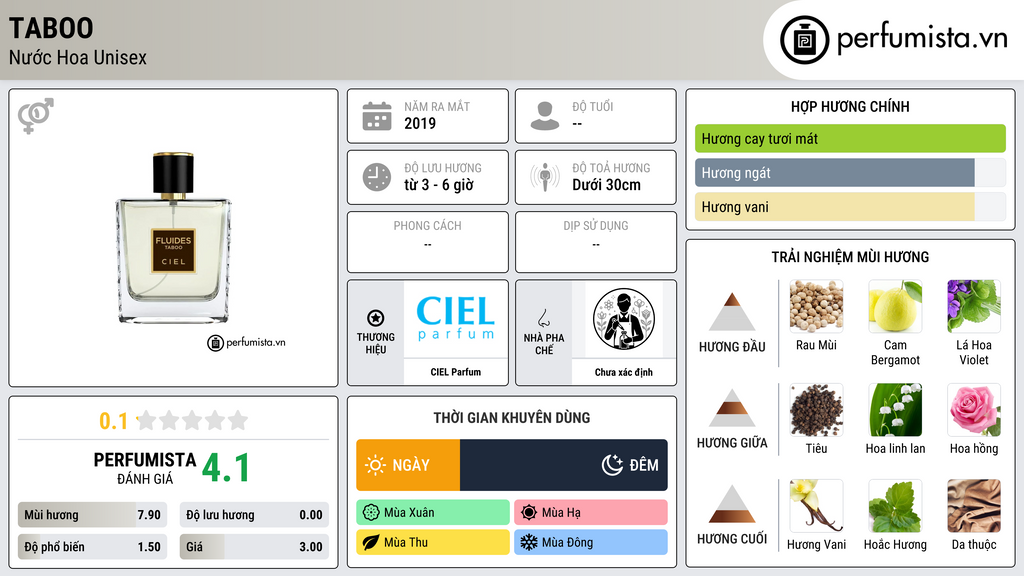Open the CIEL Parfum brand caption
1024x576 pixels.
(456, 372)
